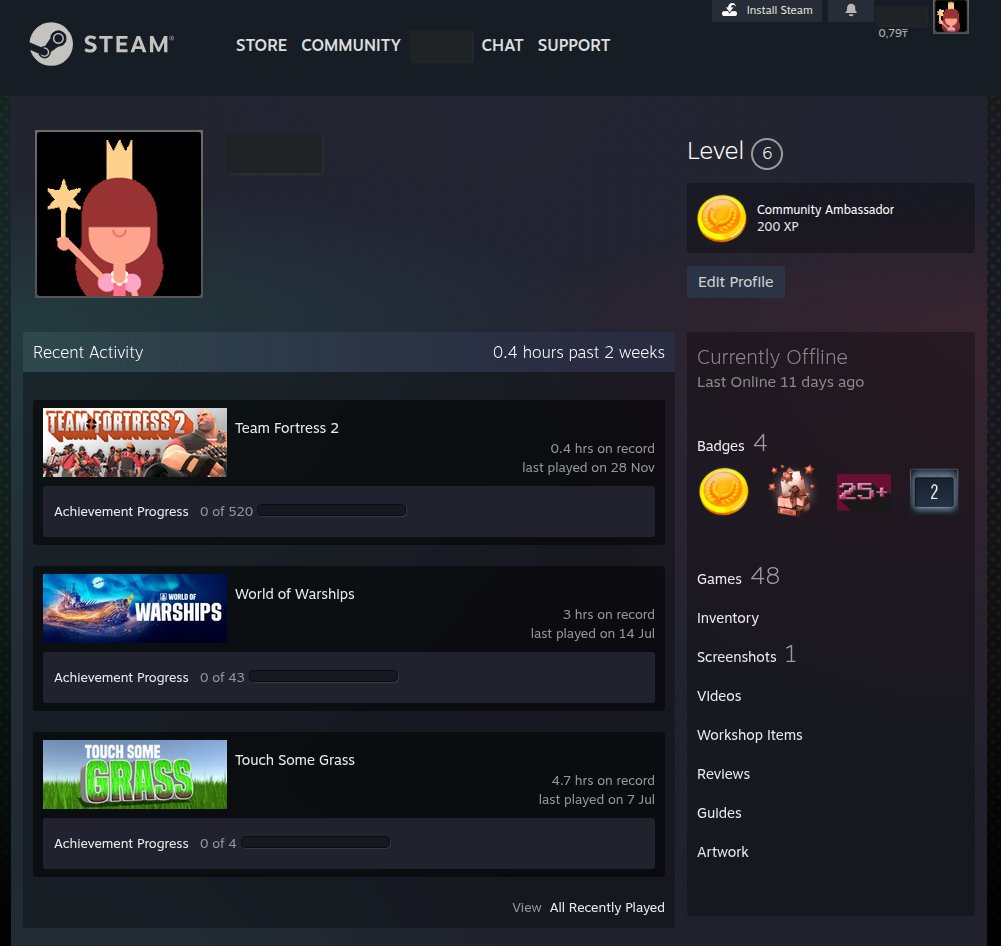Screen dimensions: 1001x946
Task: Click the small avatar in top-right corner
Action: click(x=950, y=17)
